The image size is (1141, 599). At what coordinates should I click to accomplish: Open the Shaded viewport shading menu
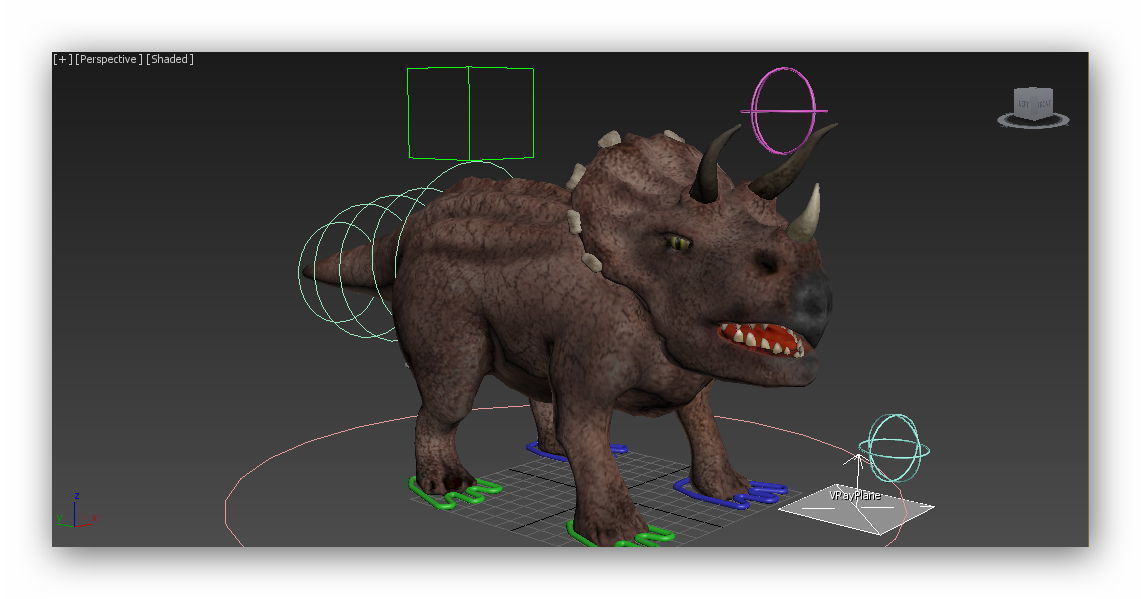pos(170,60)
